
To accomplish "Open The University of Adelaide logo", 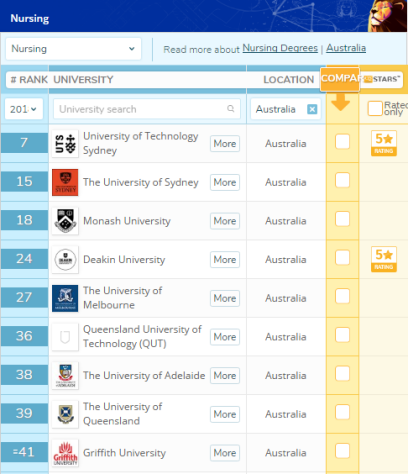I will click(65, 376).
